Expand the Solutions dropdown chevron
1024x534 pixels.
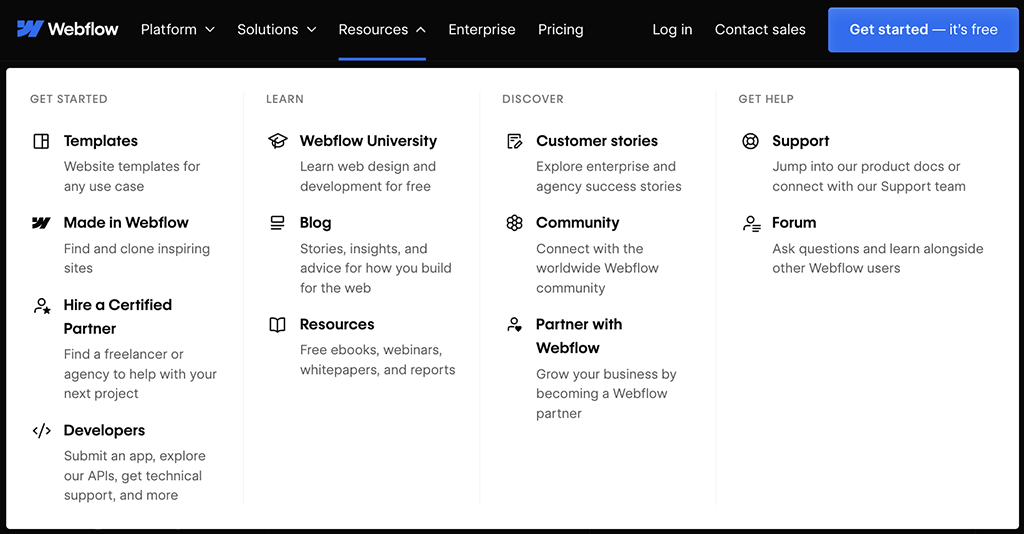312,29
